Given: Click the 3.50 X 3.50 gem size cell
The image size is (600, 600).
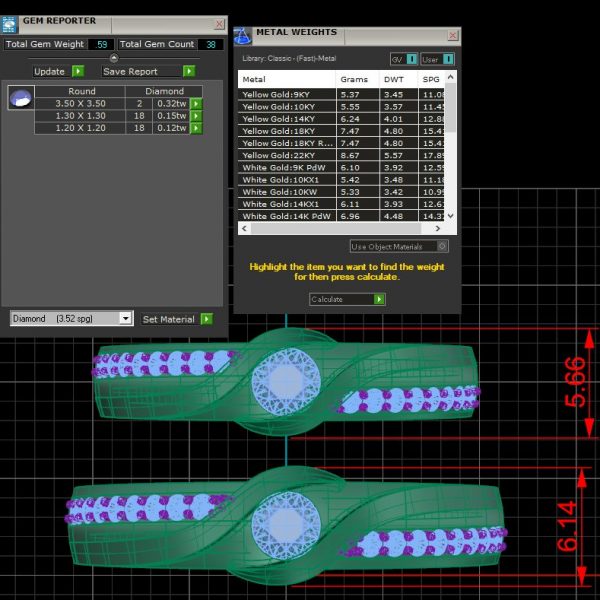Looking at the screenshot, I should click(x=80, y=103).
